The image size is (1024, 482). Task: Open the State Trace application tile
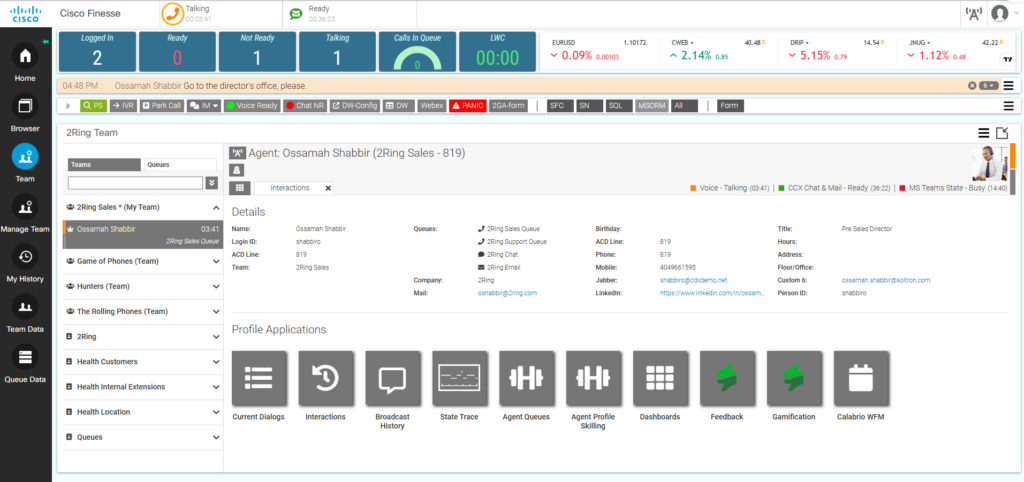pos(459,378)
